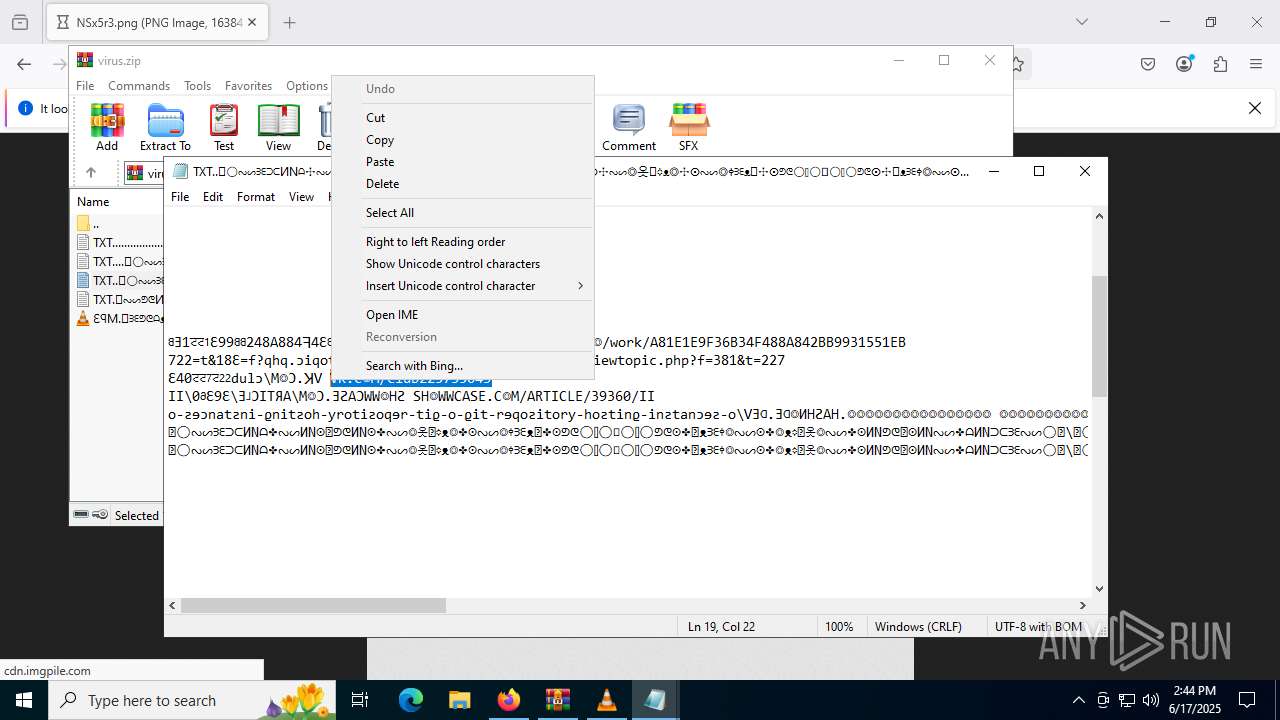1280x720 pixels.
Task: Choose Delete from the context menu
Action: 463,184
